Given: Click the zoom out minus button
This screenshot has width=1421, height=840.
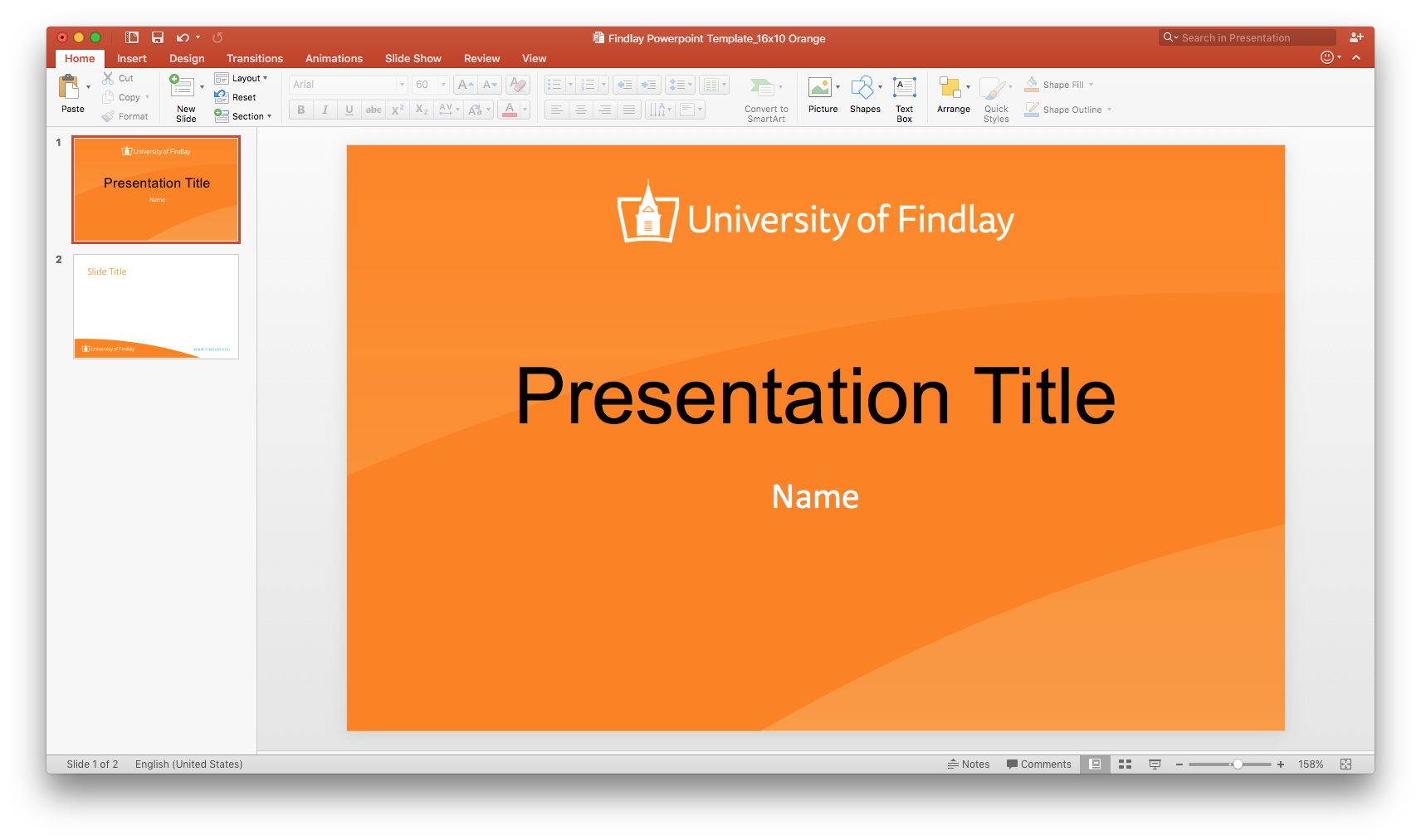Looking at the screenshot, I should tap(1179, 764).
